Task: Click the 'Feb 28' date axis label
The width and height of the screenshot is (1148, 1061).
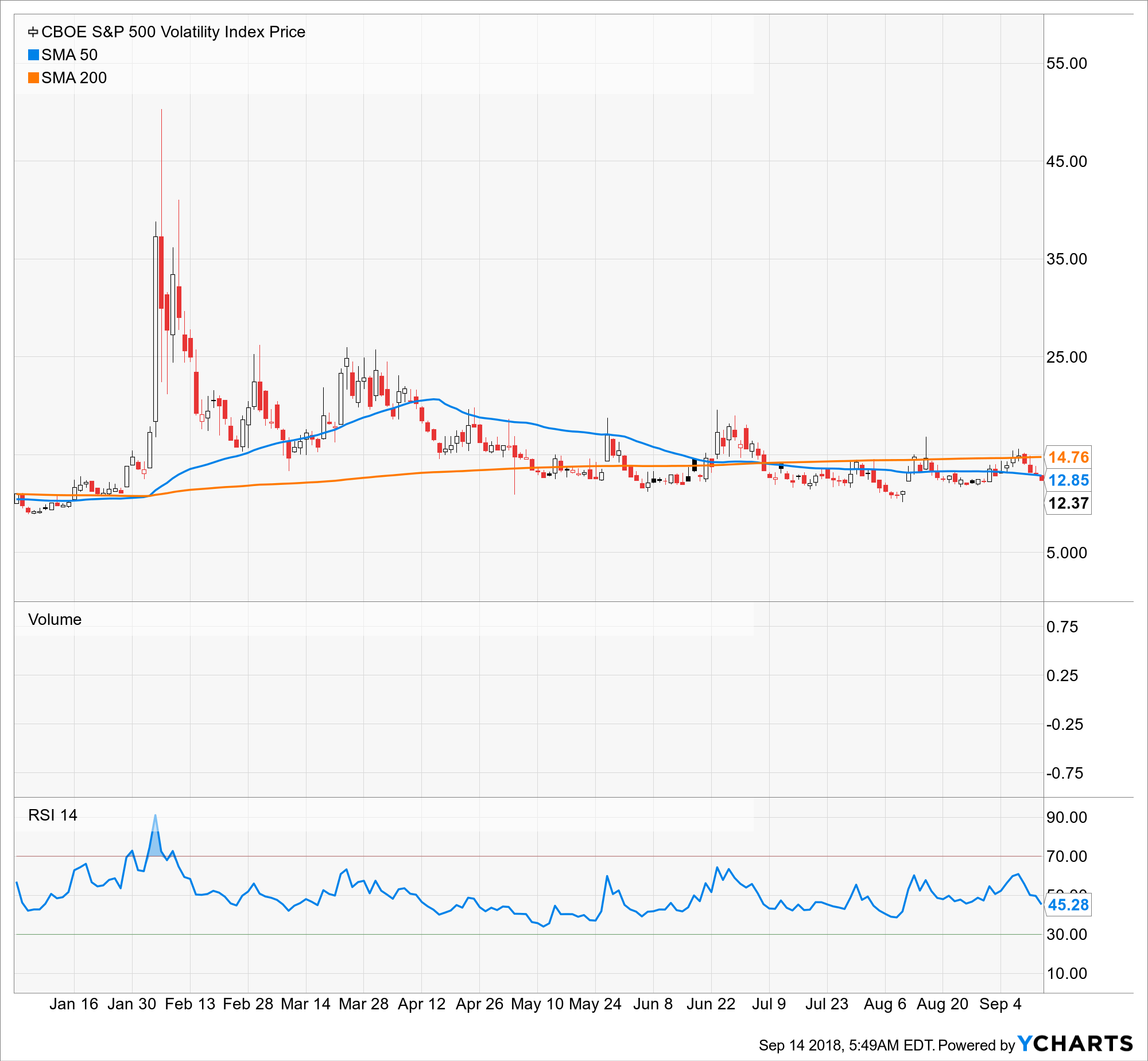Action: pyautogui.click(x=247, y=1004)
